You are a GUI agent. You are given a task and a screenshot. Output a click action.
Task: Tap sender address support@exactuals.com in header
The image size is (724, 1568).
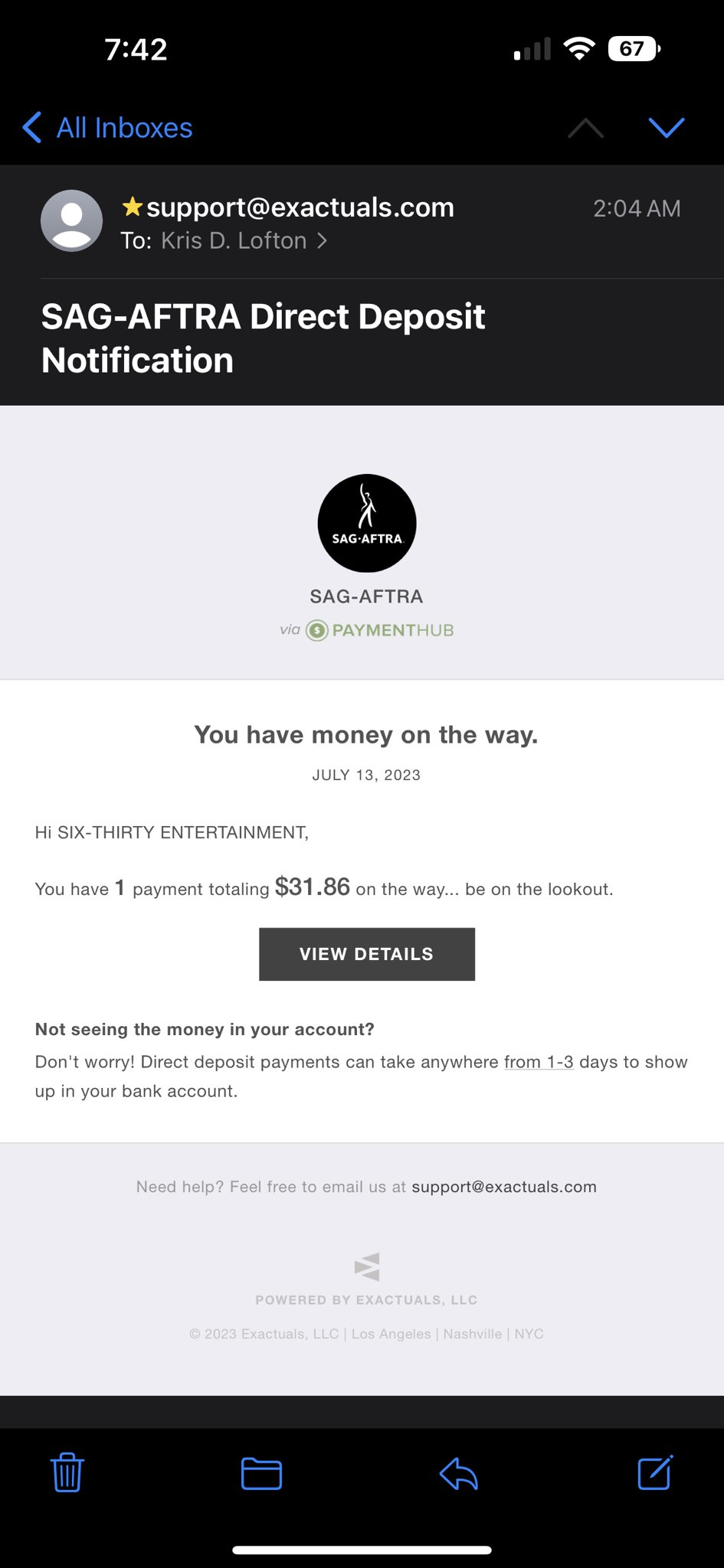click(300, 207)
